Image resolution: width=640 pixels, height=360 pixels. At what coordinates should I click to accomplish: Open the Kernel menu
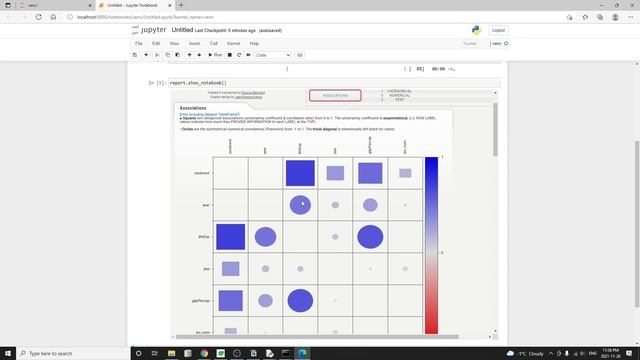[x=233, y=43]
